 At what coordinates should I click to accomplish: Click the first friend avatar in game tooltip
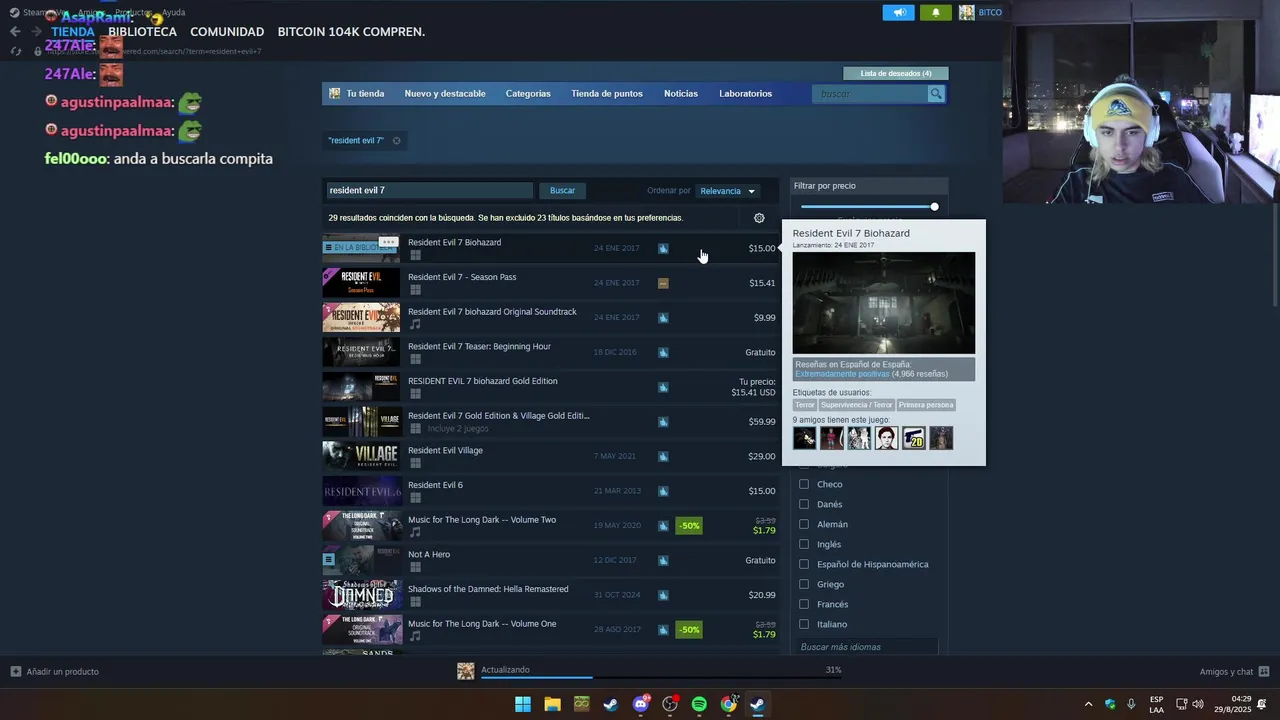coord(805,438)
